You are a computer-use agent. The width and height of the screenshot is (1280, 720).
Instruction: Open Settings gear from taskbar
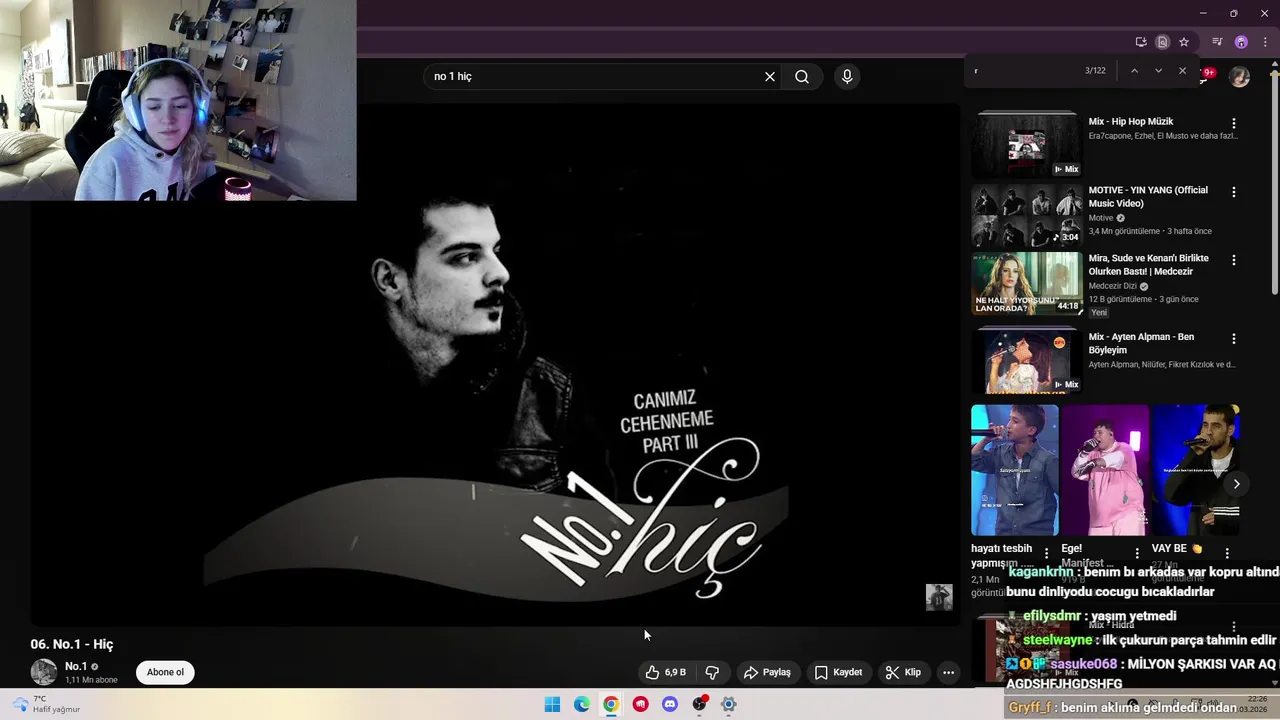(x=729, y=704)
